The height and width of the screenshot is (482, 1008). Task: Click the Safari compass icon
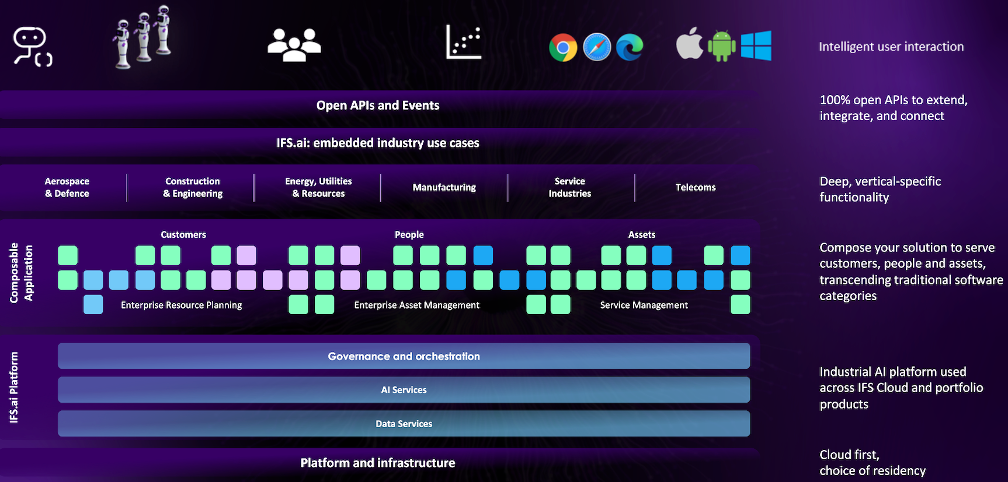click(x=597, y=47)
